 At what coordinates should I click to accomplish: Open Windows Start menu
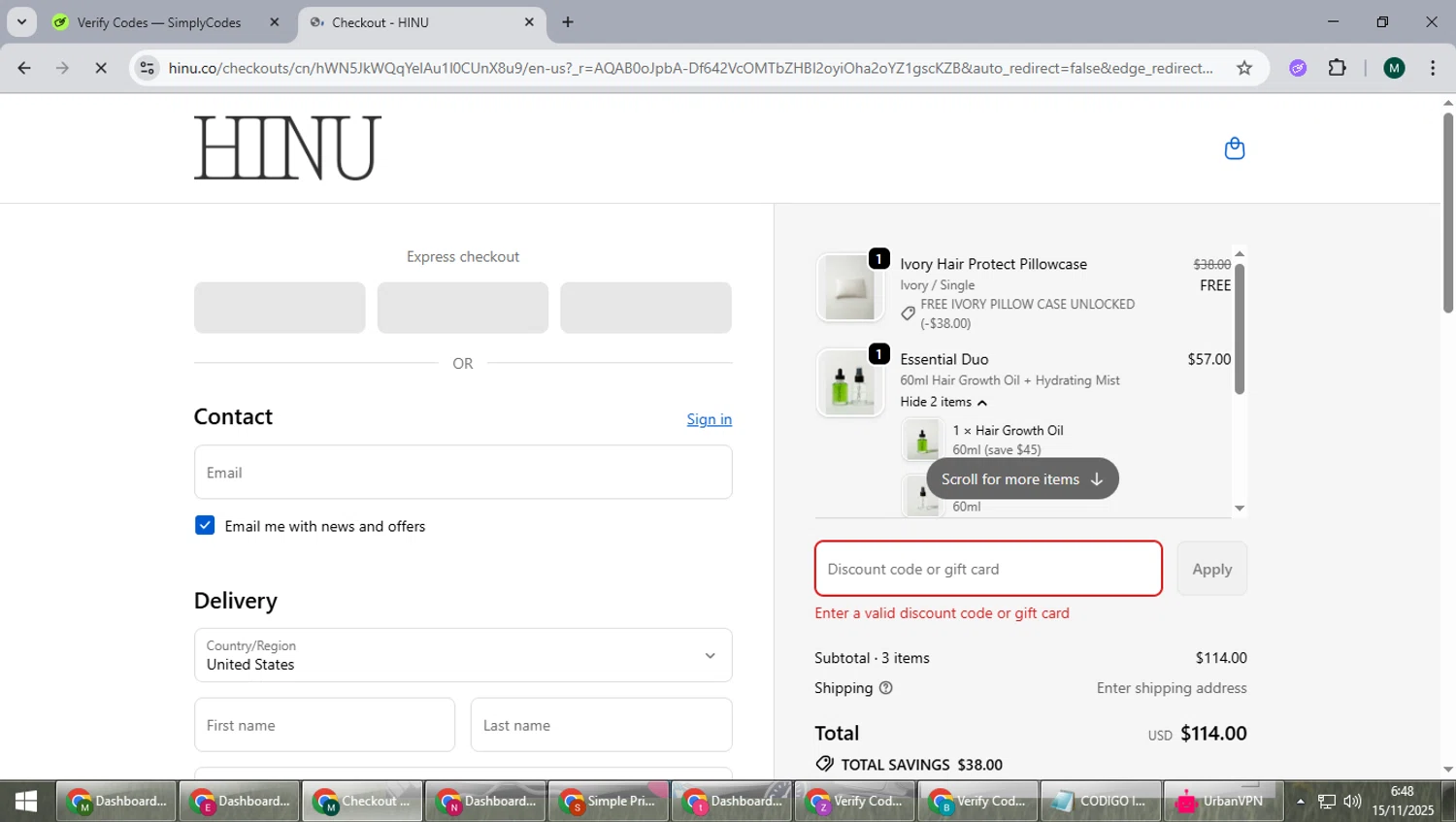26,802
